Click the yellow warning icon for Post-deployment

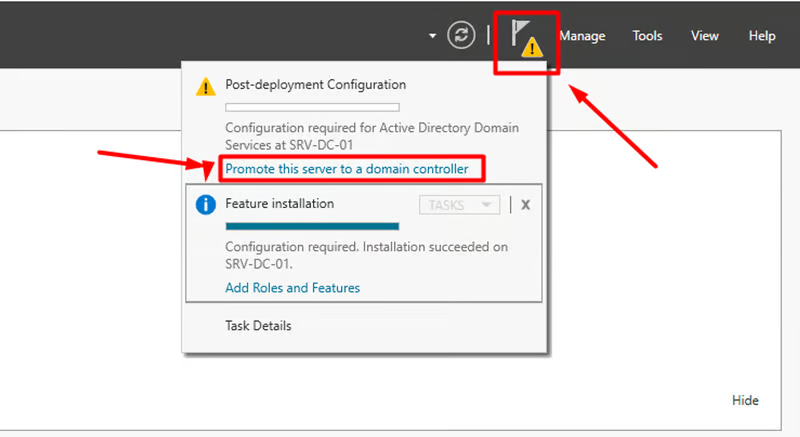click(205, 86)
